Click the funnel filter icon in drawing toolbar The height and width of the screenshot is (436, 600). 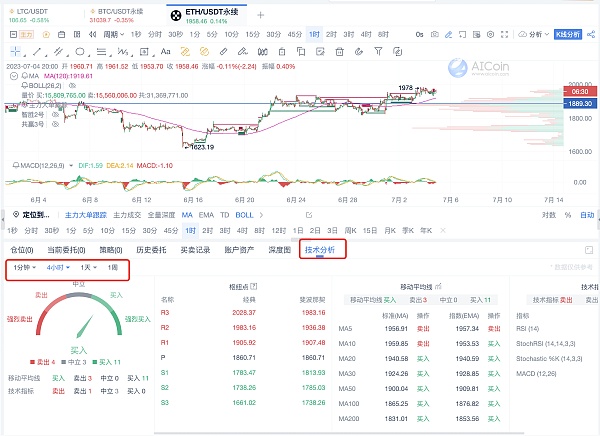[x=378, y=51]
